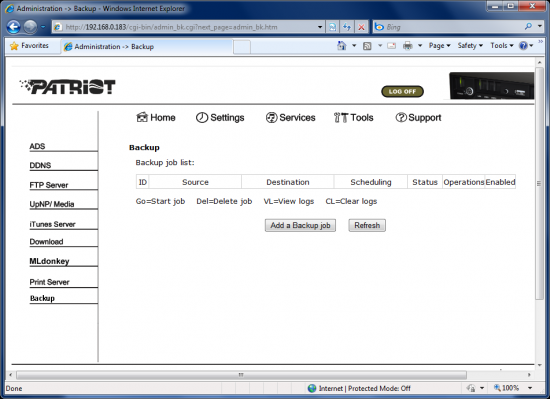Go back with the browser Back arrow
This screenshot has width=550, height=399.
13,27
